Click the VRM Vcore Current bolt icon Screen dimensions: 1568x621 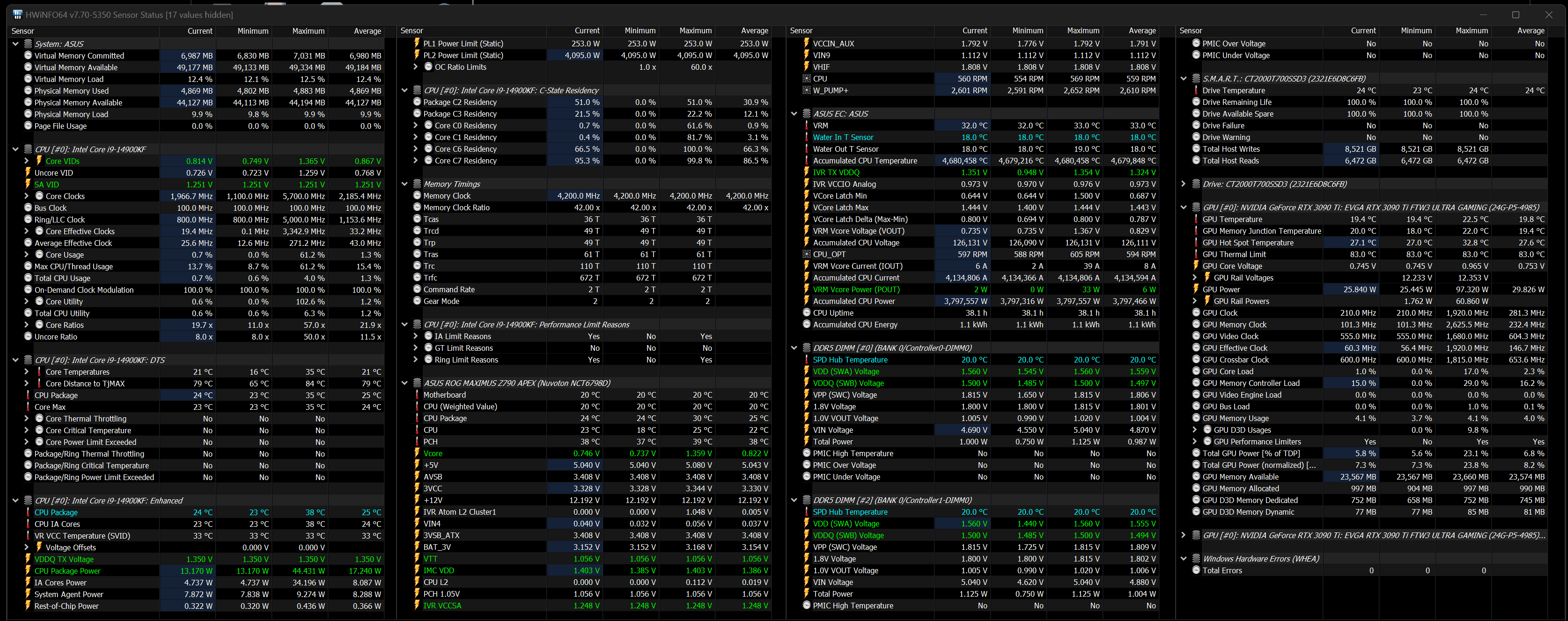tap(807, 266)
